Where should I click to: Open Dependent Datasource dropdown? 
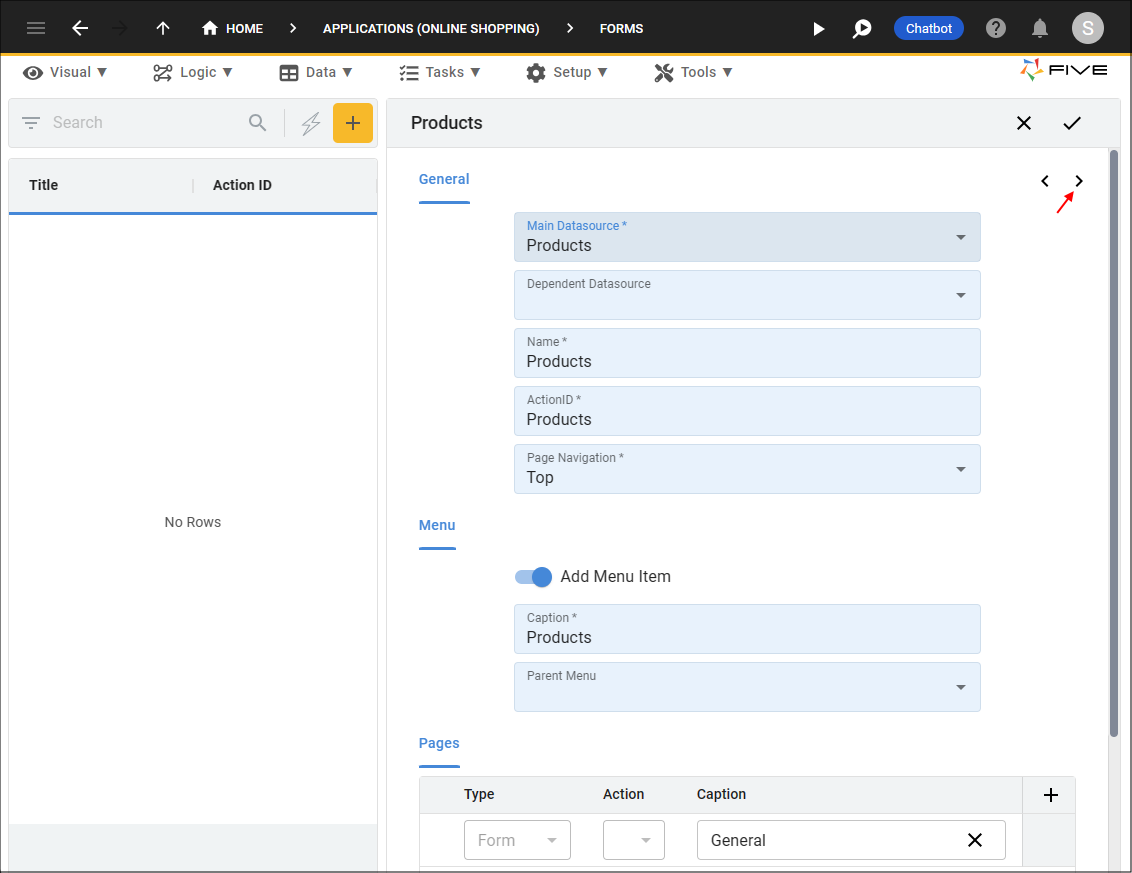click(747, 295)
